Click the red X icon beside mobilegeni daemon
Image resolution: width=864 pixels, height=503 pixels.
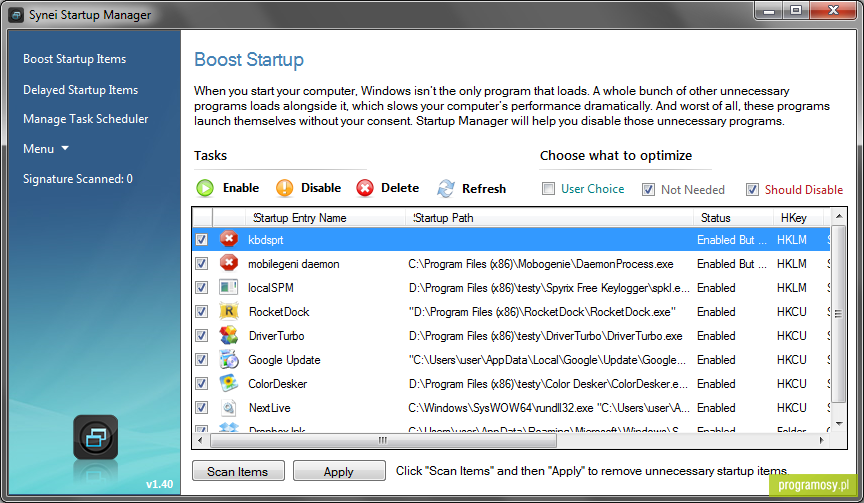(229, 263)
